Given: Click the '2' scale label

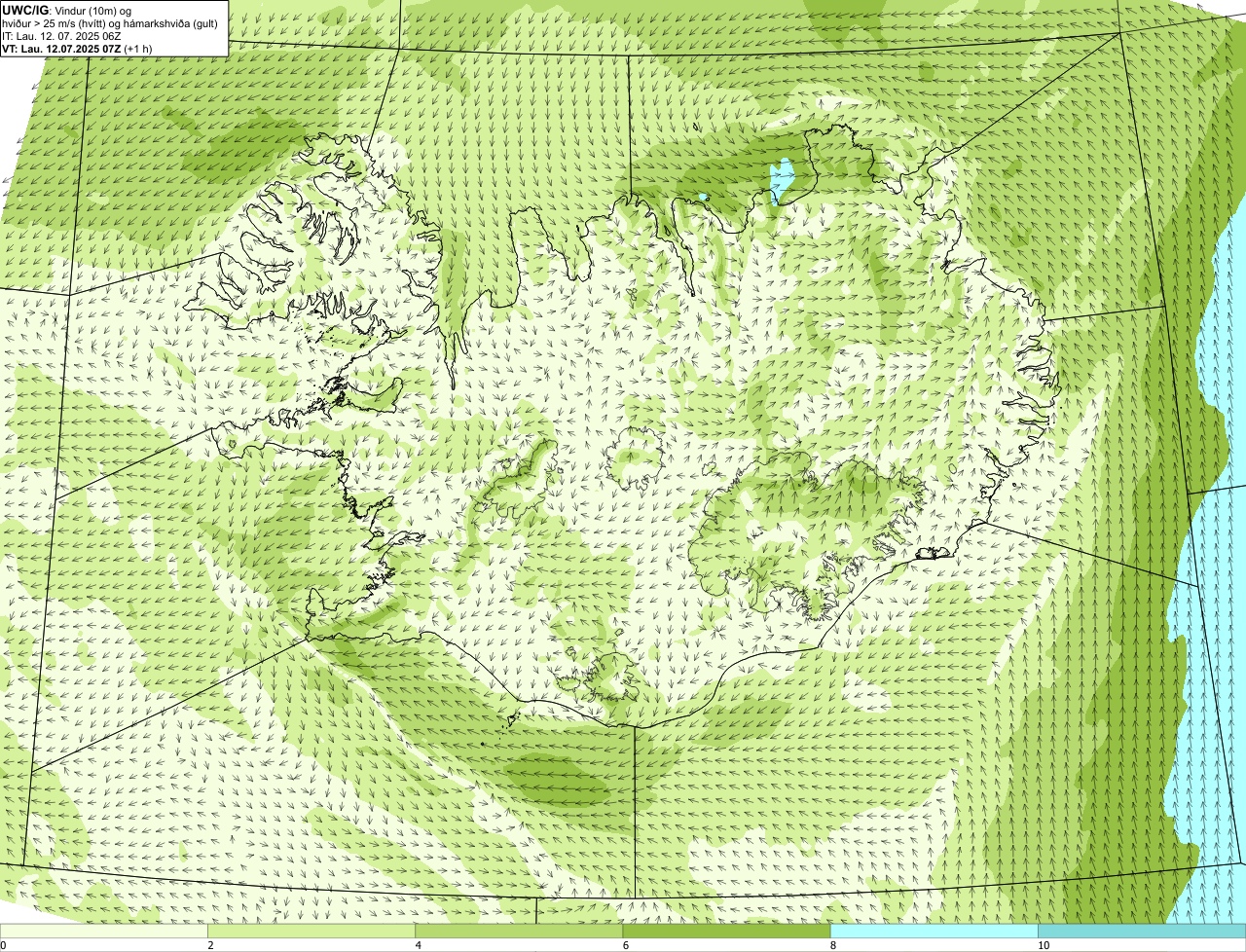Looking at the screenshot, I should (210, 945).
